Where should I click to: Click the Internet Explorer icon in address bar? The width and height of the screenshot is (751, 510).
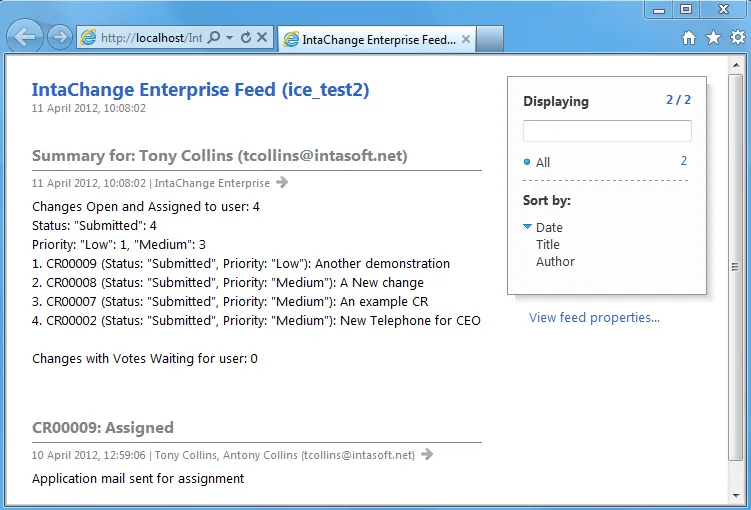point(88,37)
